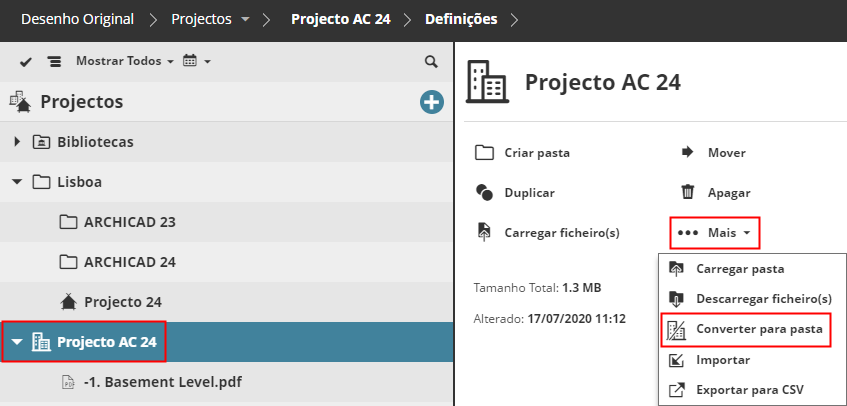Expand the Bibliotecas tree node

click(17, 142)
